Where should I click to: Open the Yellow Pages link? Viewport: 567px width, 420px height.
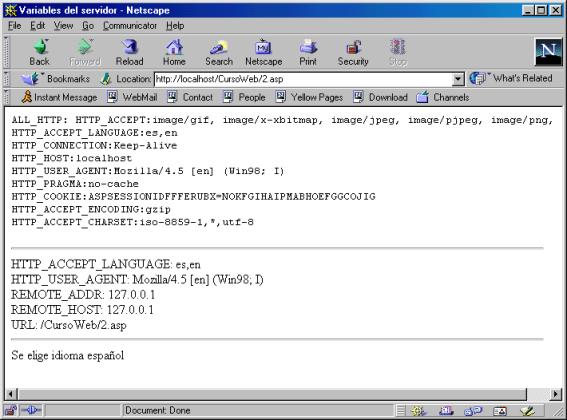pyautogui.click(x=309, y=97)
